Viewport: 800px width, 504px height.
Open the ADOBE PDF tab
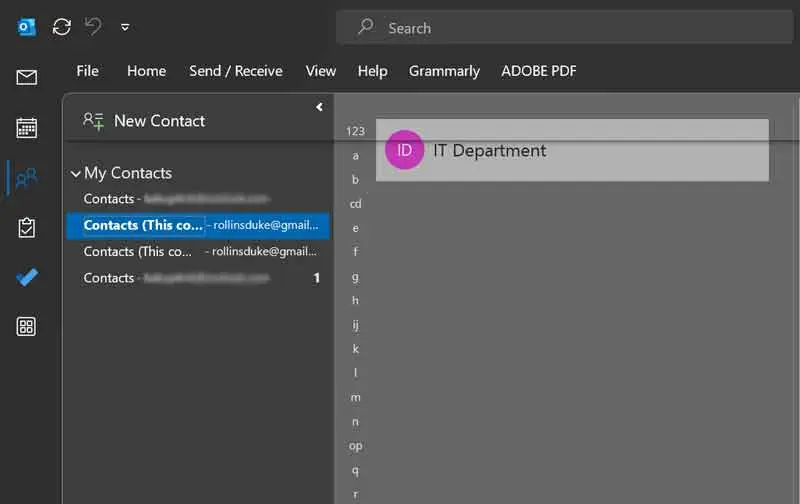(x=539, y=71)
